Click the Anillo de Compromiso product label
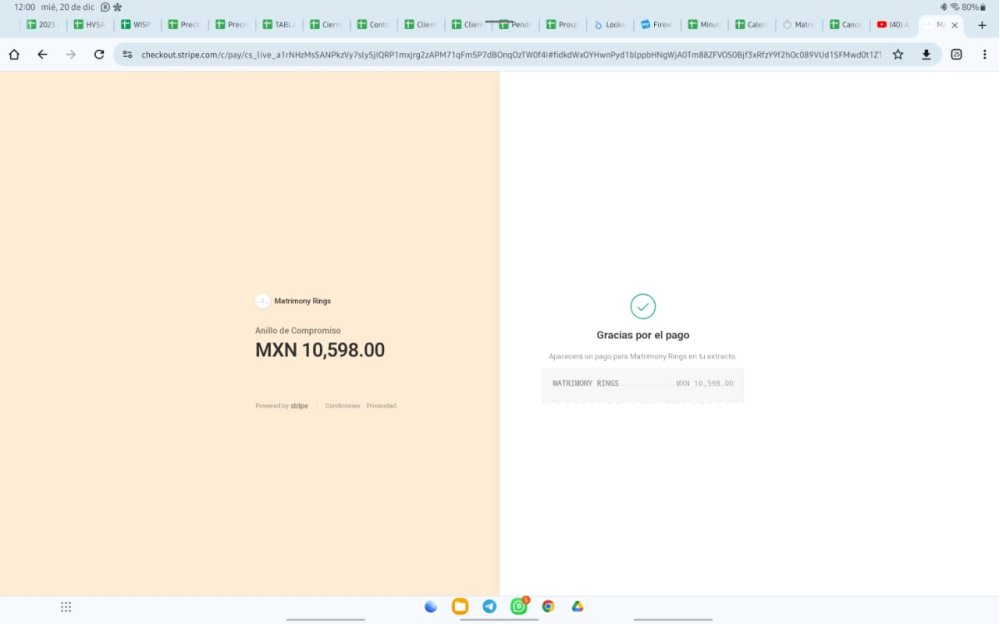This screenshot has width=1000, height=624. (x=298, y=331)
